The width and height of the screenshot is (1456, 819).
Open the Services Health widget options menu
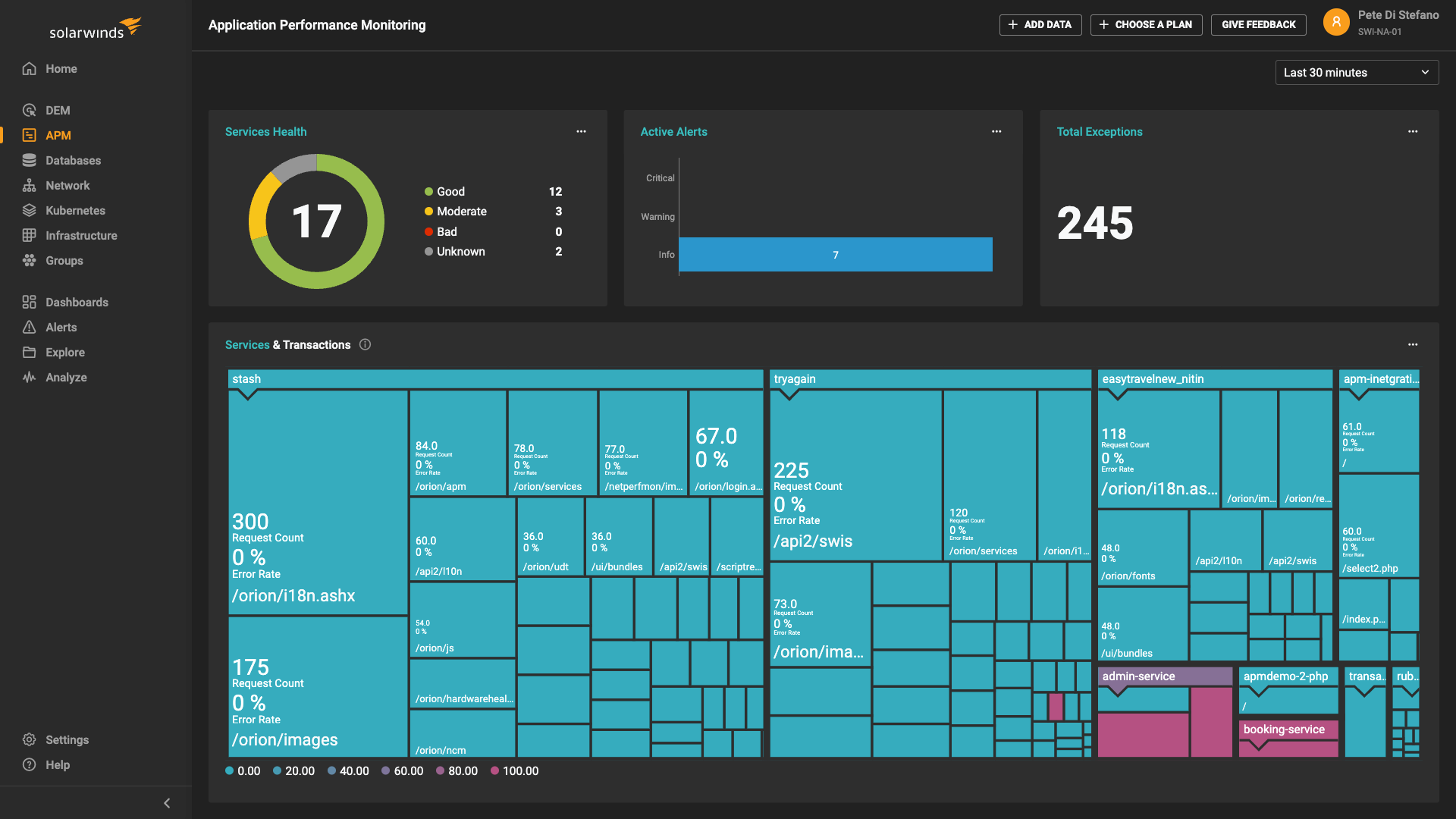(x=581, y=131)
